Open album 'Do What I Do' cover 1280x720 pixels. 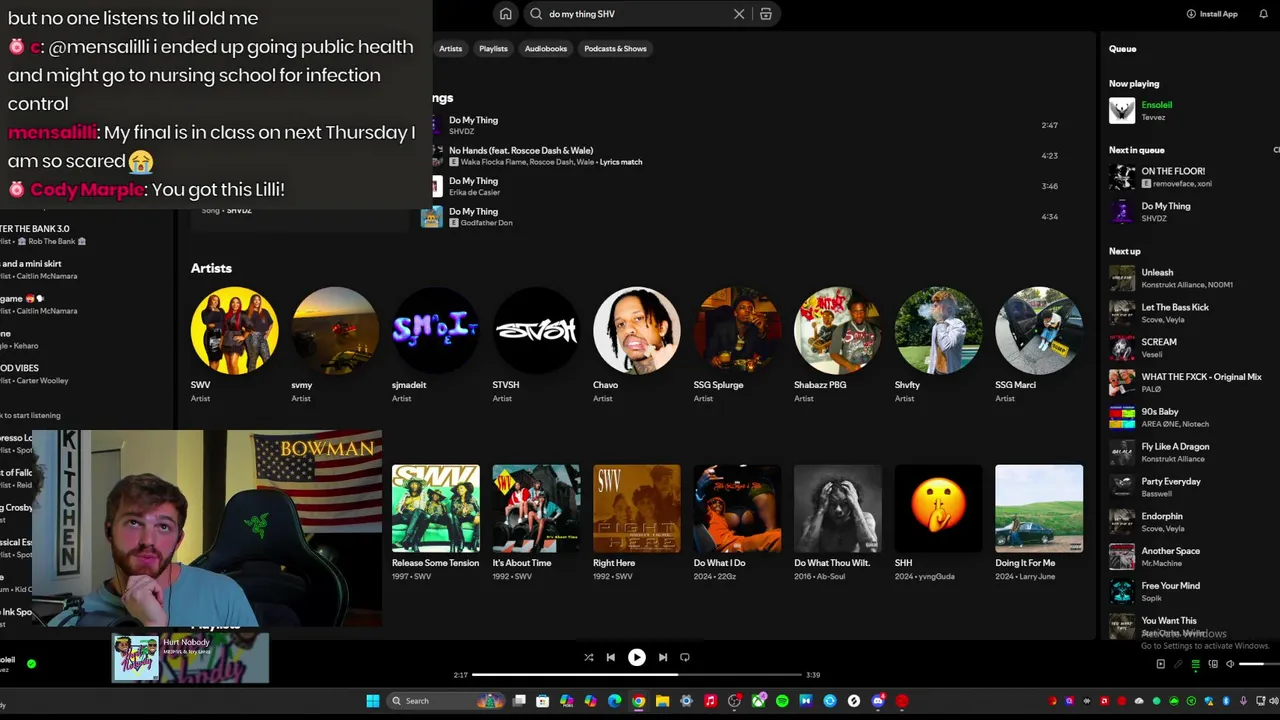[737, 508]
